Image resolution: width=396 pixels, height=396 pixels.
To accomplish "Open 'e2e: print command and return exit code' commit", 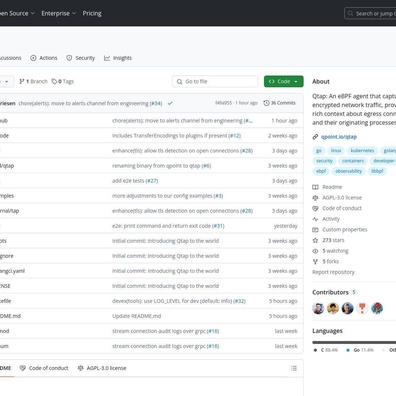I will (161, 226).
